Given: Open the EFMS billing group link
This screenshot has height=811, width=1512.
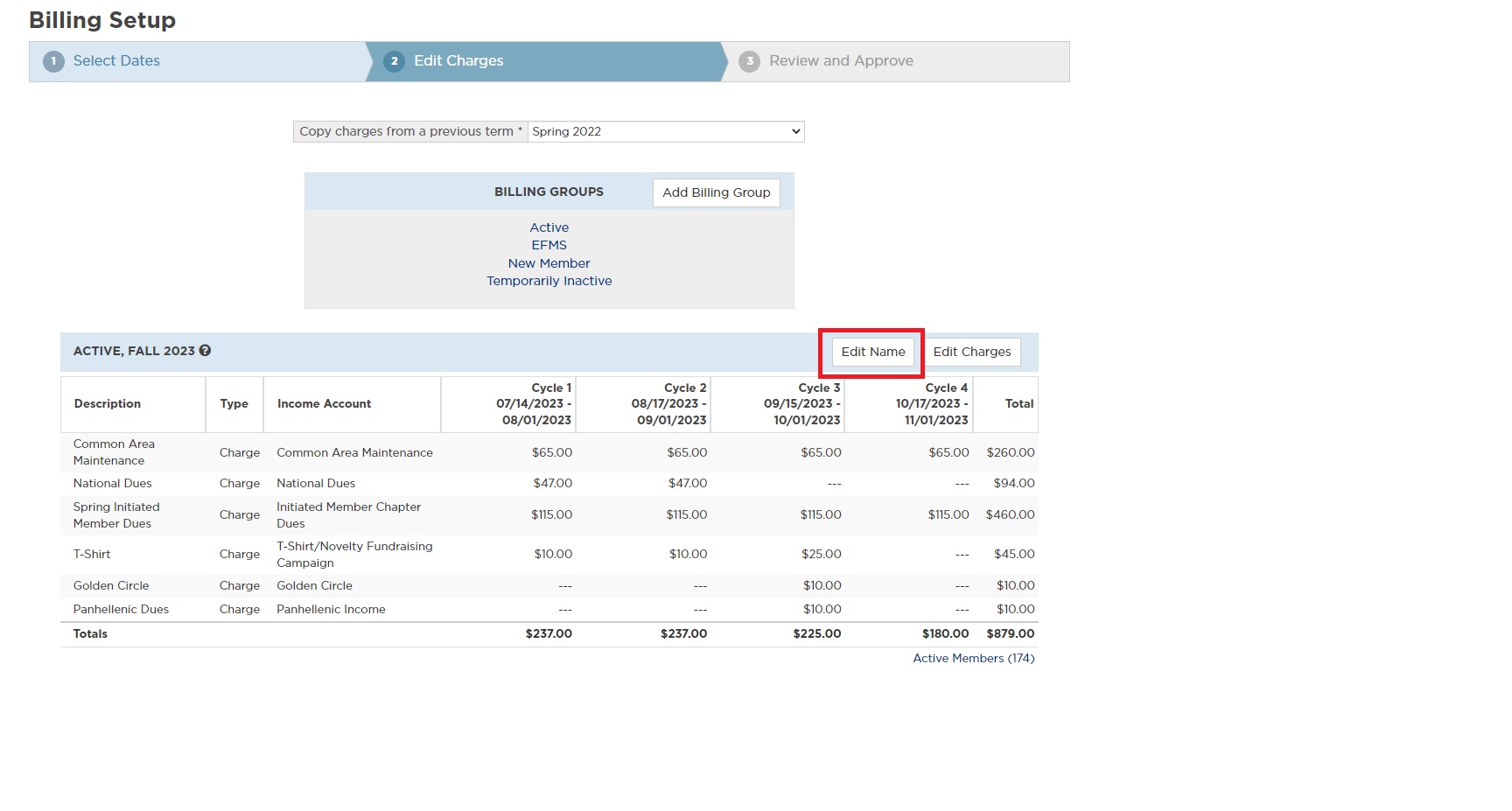Looking at the screenshot, I should pos(549,245).
